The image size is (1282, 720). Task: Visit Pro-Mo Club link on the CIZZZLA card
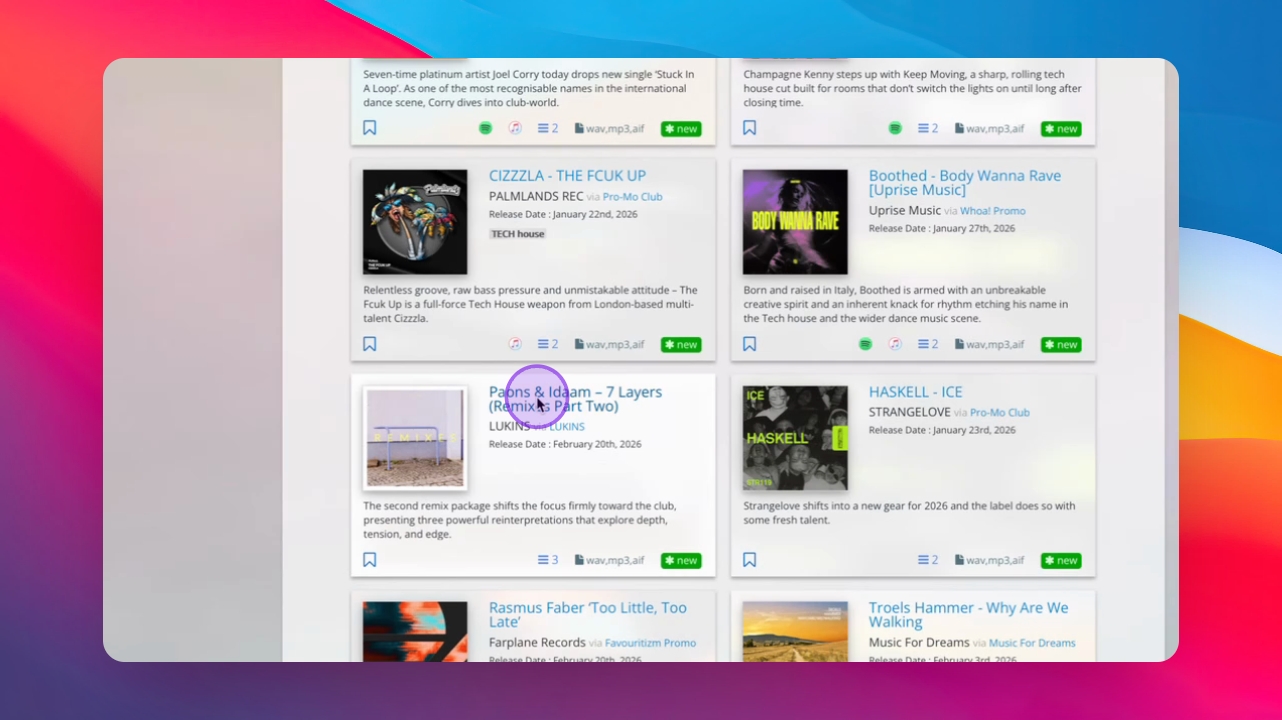coord(633,197)
